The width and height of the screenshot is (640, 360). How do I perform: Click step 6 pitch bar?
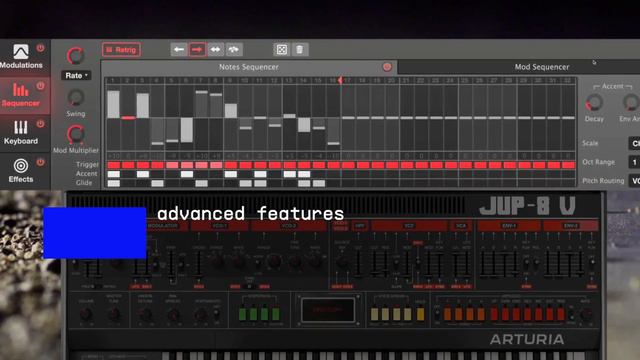pos(187,130)
